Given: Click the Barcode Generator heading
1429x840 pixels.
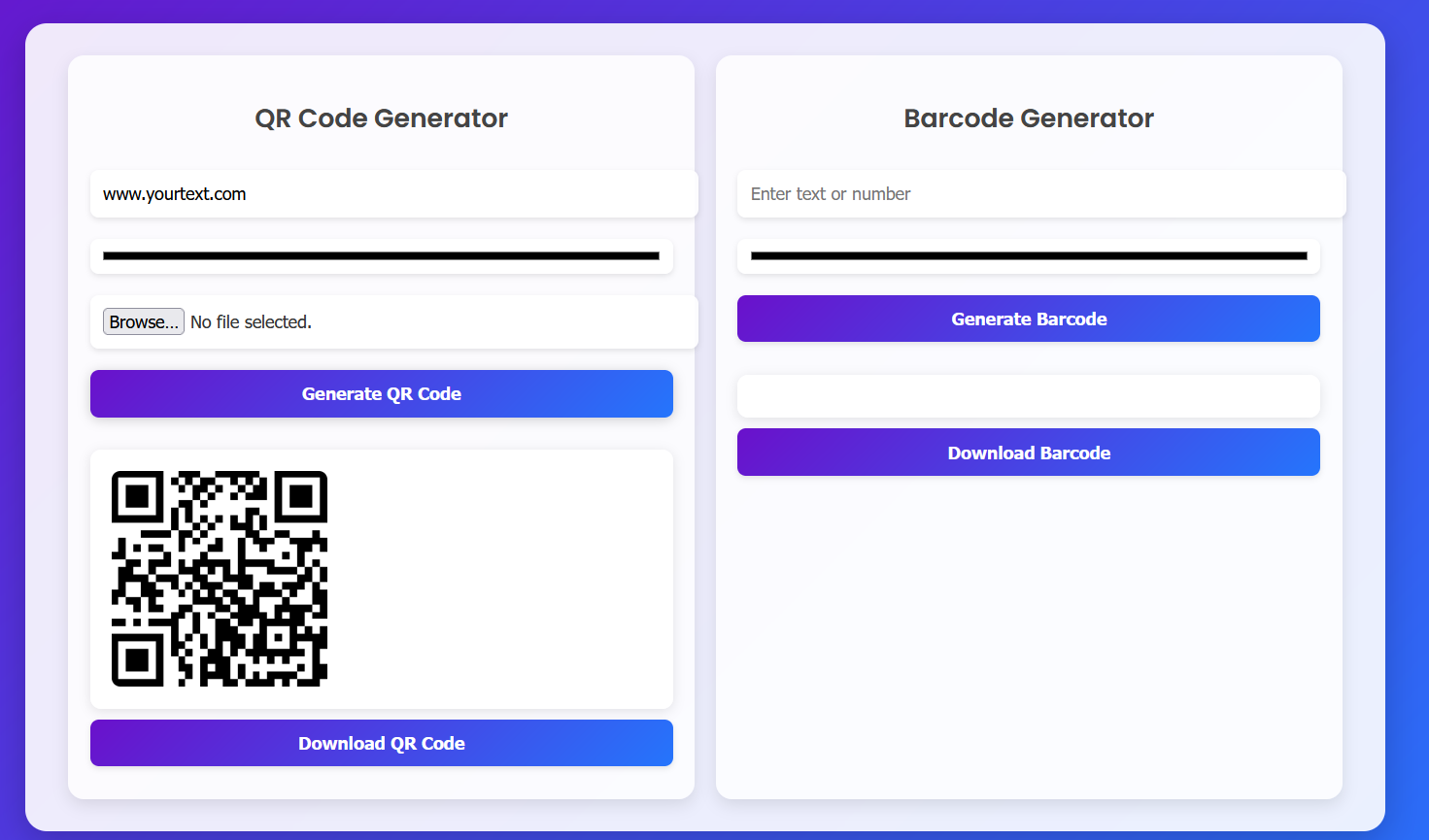Looking at the screenshot, I should pyautogui.click(x=1029, y=118).
